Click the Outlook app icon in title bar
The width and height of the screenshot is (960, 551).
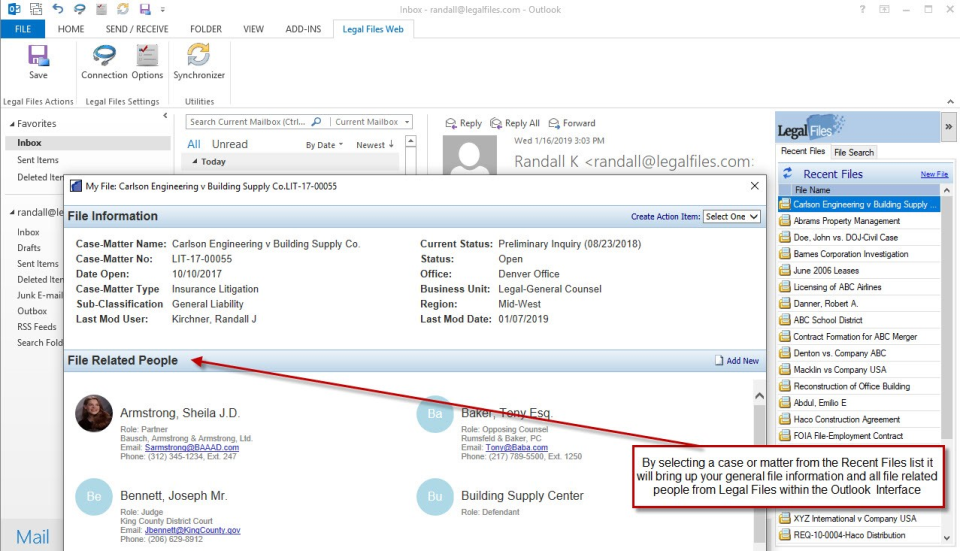pyautogui.click(x=13, y=9)
